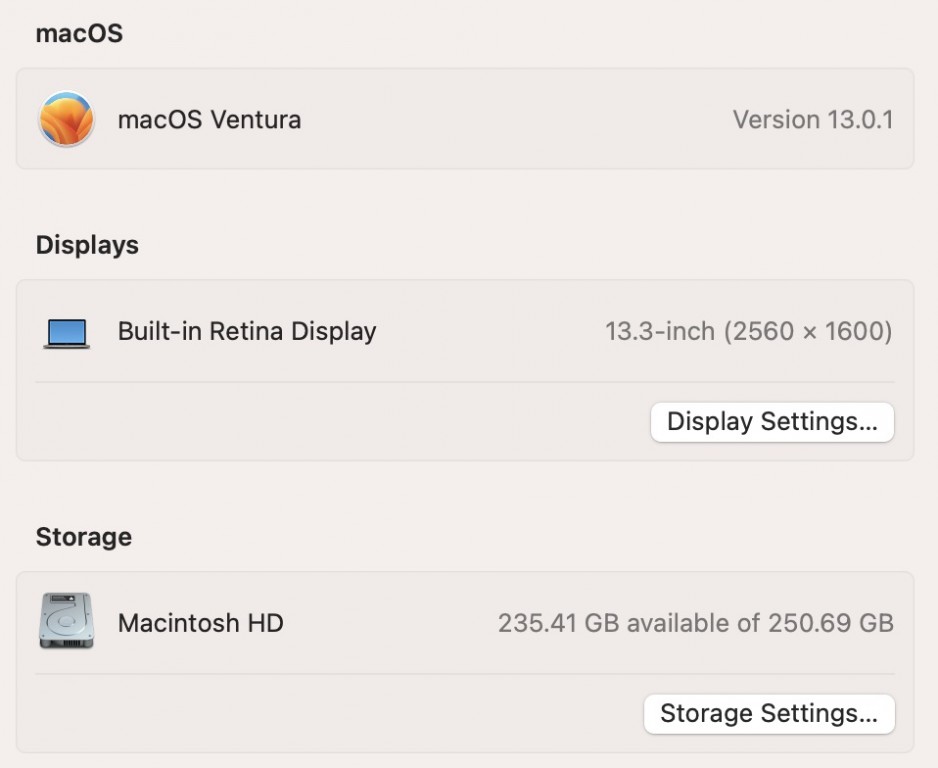Viewport: 938px width, 768px height.
Task: Click the Storage section heading
Action: pos(84,537)
